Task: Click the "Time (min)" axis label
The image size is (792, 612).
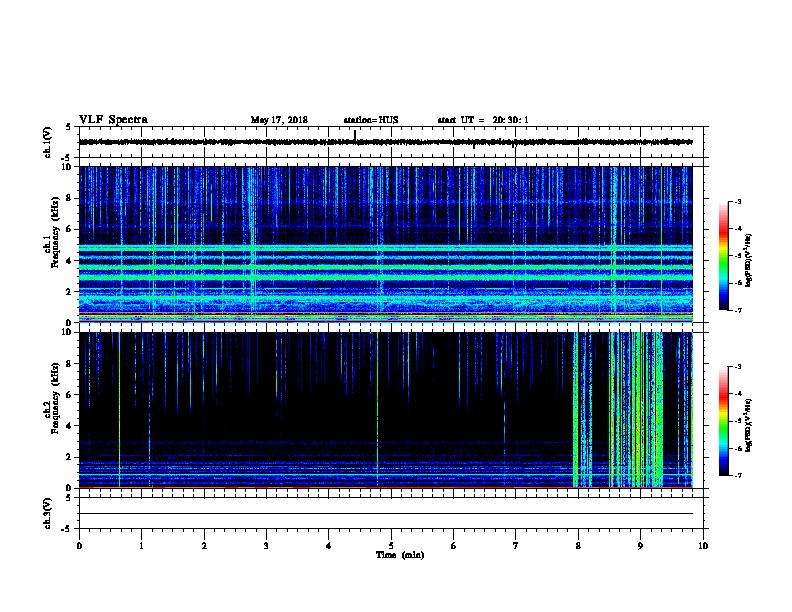Action: 400,555
